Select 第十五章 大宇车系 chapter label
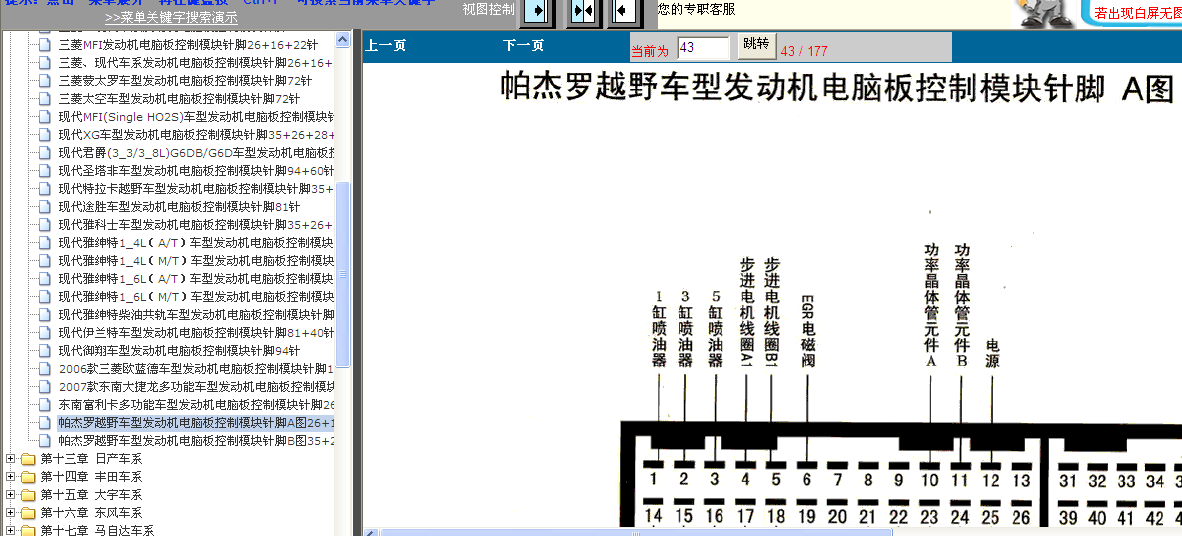The height and width of the screenshot is (536, 1182). pyautogui.click(x=91, y=495)
